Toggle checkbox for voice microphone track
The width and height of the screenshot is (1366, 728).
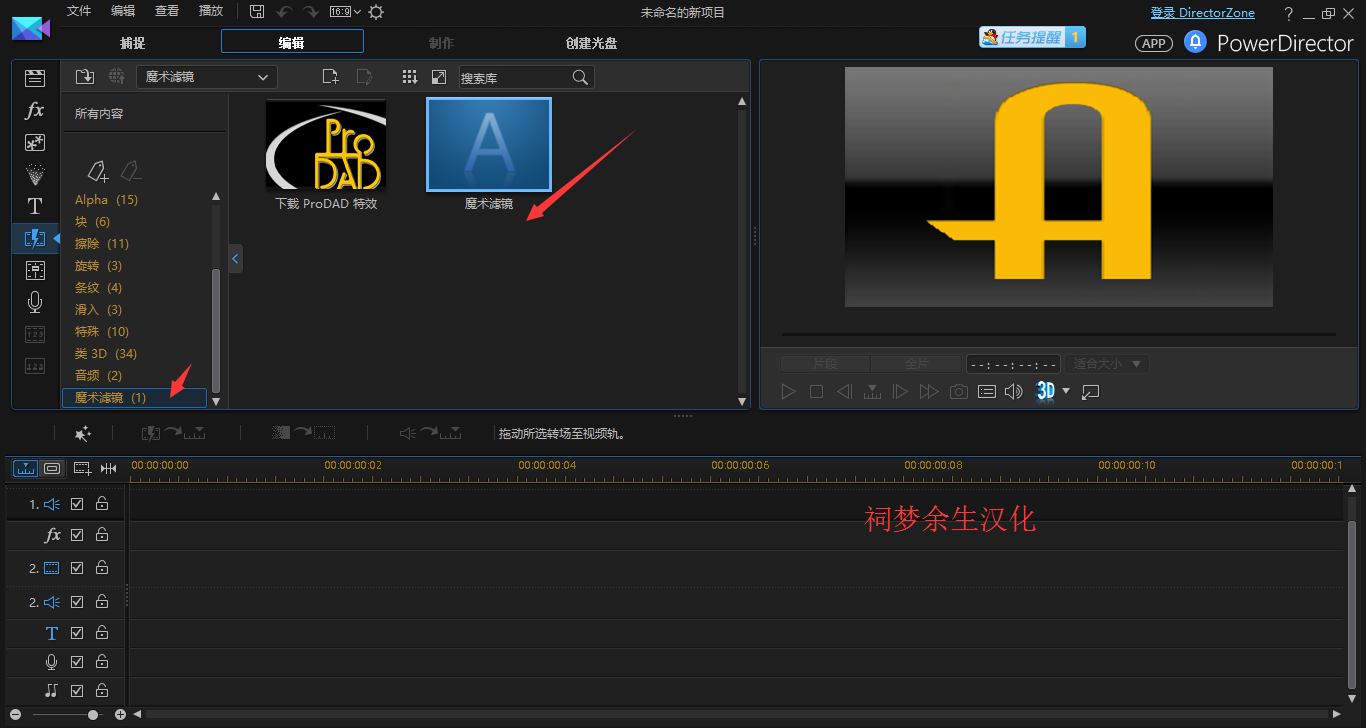pyautogui.click(x=77, y=662)
